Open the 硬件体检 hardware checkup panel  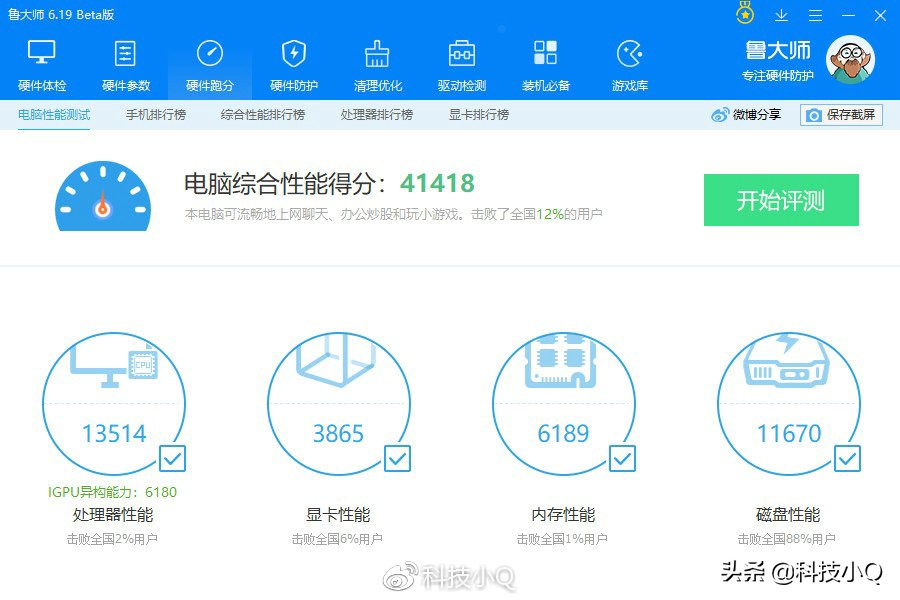coord(40,62)
